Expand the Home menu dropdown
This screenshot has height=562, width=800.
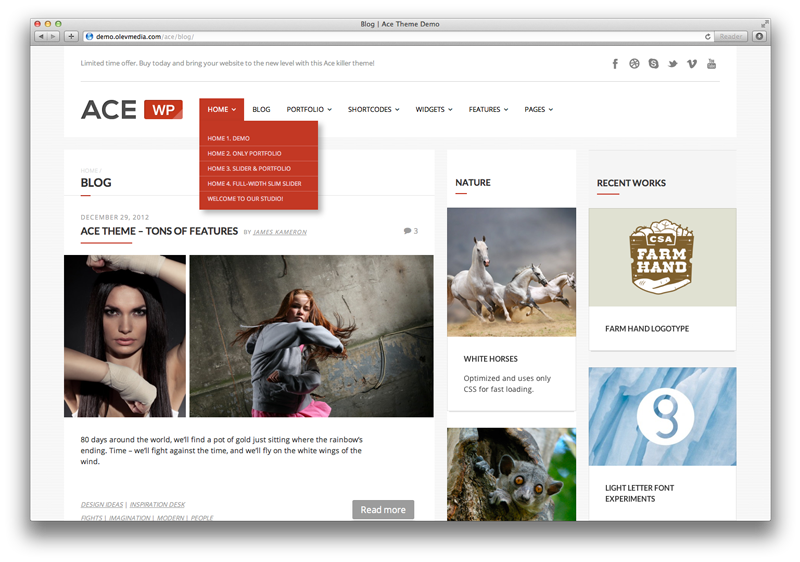[x=221, y=110]
